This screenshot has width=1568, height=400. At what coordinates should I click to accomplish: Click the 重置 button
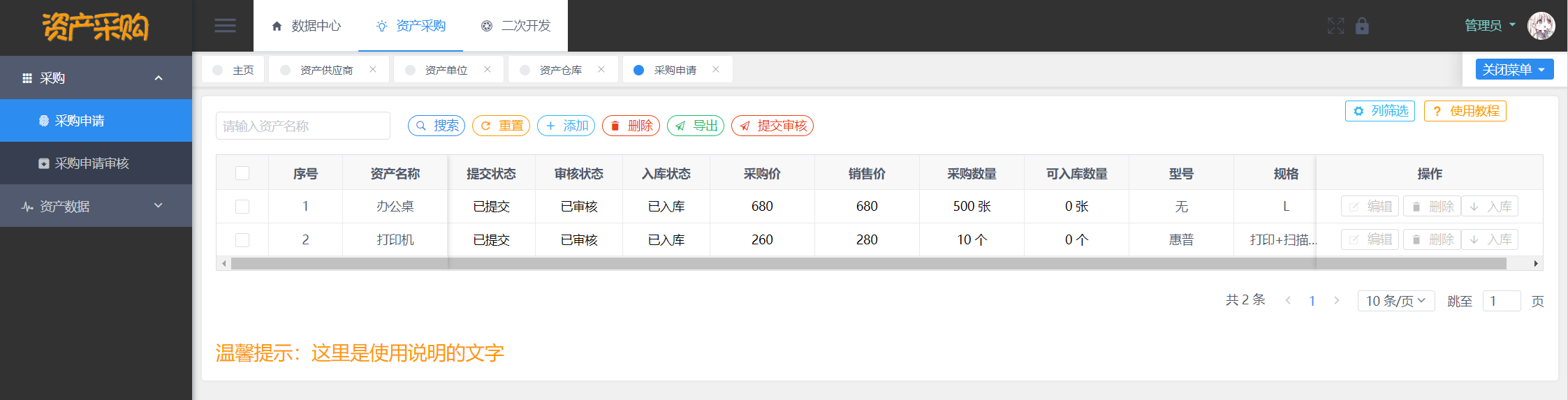tap(501, 126)
